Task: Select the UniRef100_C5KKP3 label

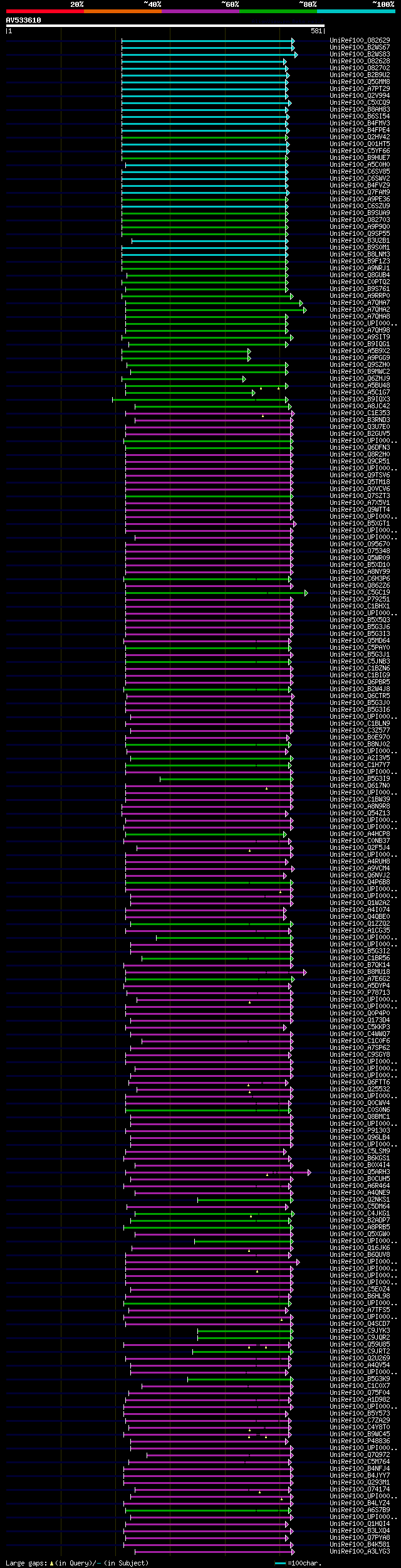Action: pos(360,1027)
